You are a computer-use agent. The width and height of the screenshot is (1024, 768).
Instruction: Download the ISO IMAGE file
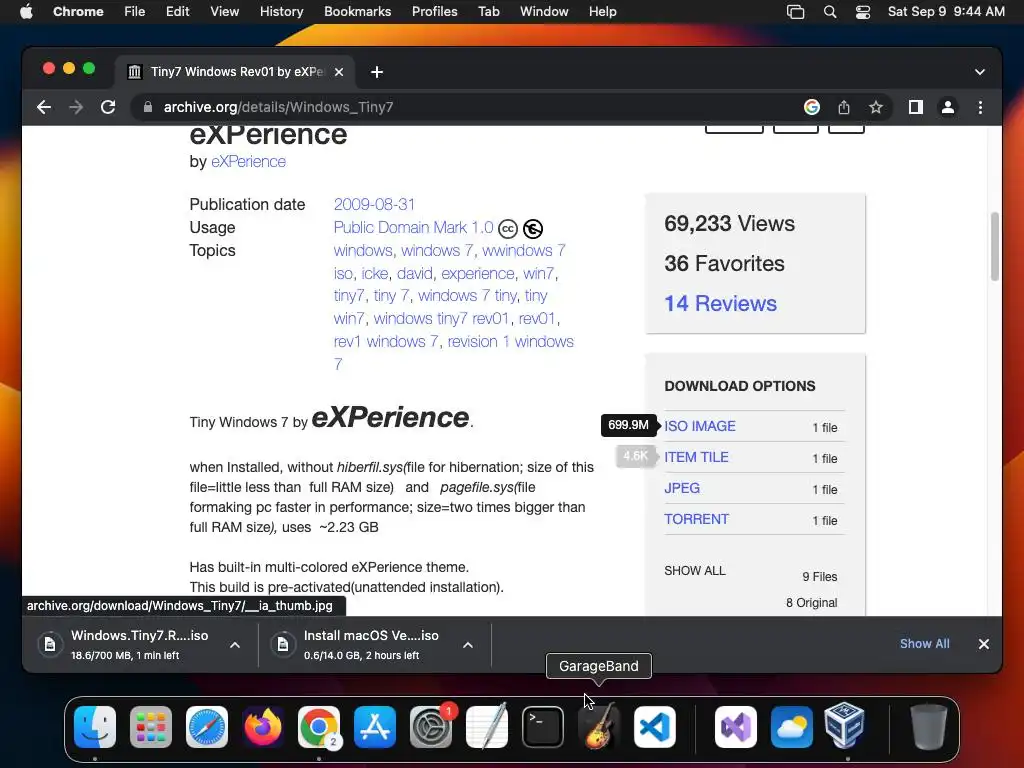tap(699, 426)
